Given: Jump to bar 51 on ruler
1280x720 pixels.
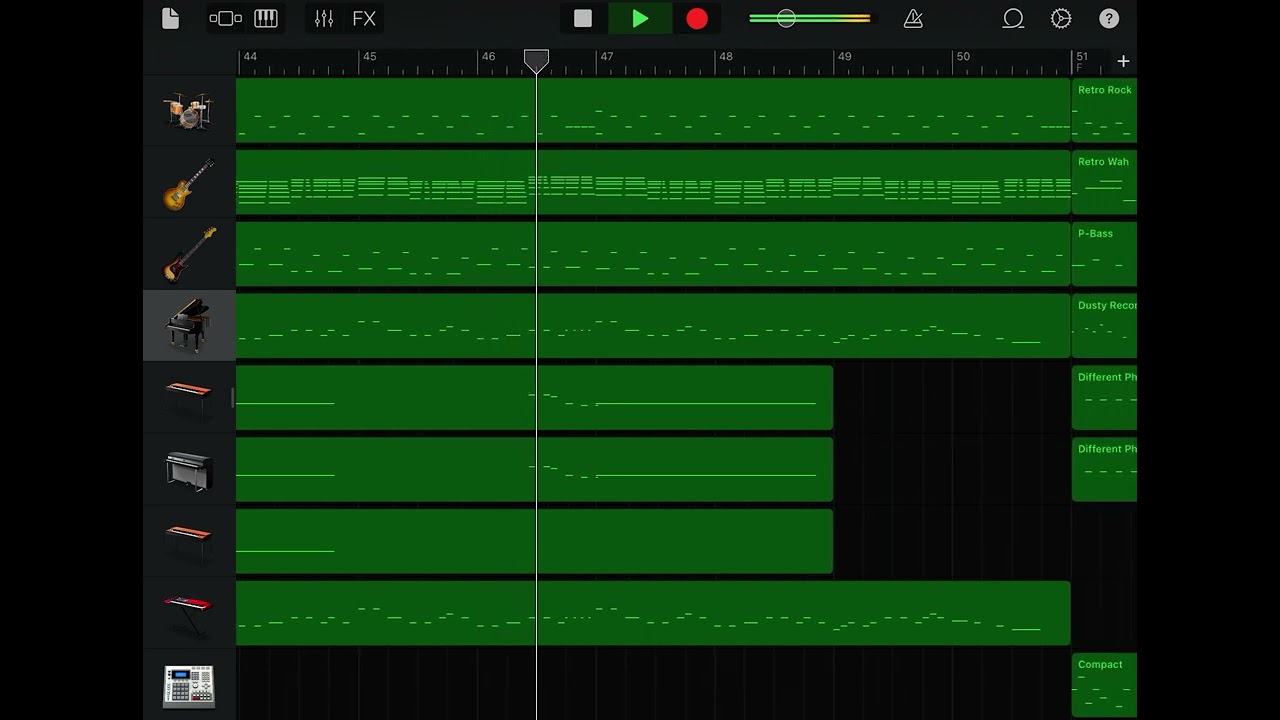Looking at the screenshot, I should point(1081,57).
